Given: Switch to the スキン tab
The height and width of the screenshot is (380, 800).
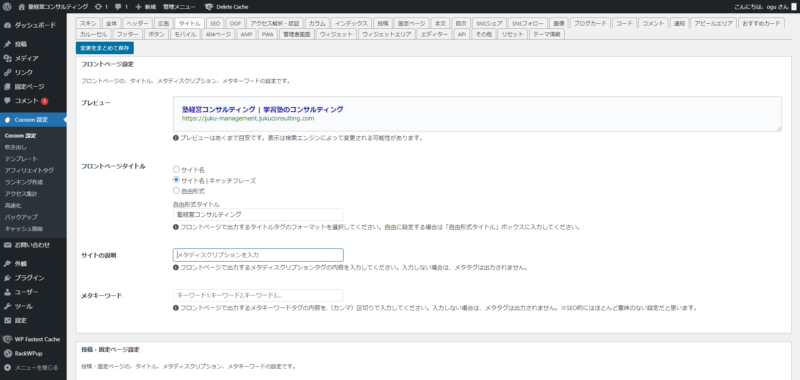Looking at the screenshot, I should click(x=88, y=23).
